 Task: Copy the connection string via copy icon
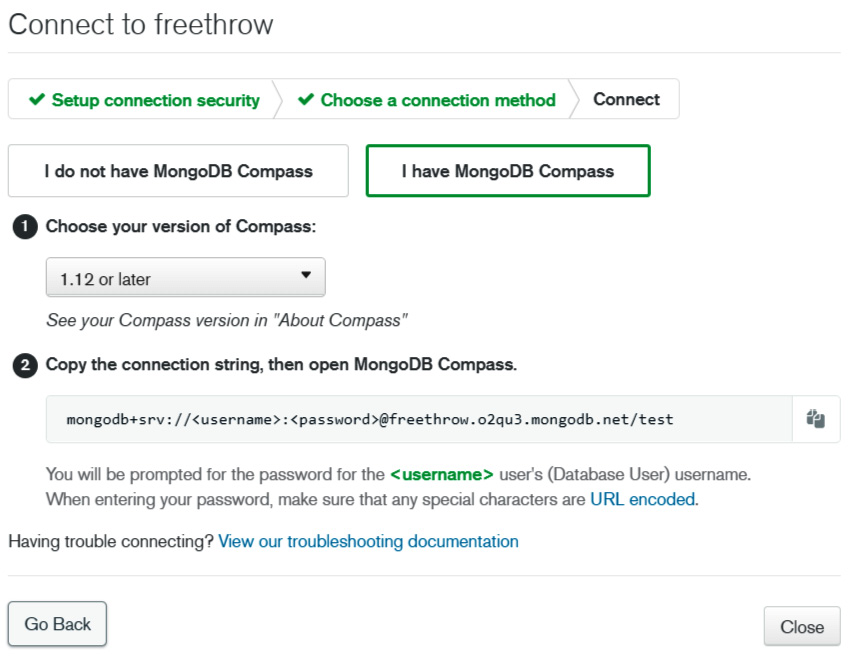(x=815, y=419)
